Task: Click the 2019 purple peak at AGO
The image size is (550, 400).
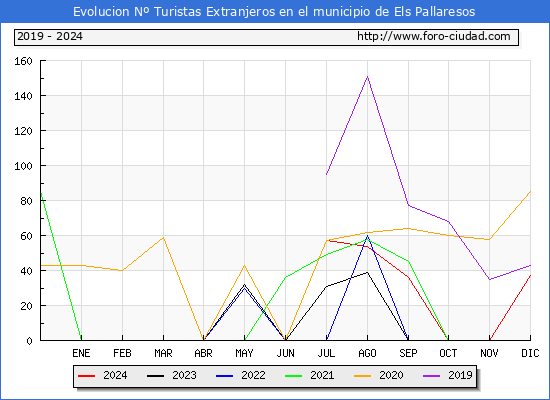Action: pos(367,76)
